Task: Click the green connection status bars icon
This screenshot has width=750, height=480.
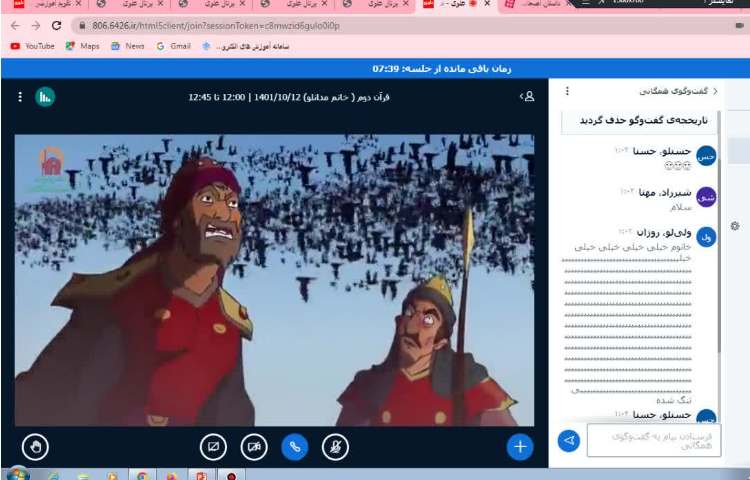Action: pos(45,97)
